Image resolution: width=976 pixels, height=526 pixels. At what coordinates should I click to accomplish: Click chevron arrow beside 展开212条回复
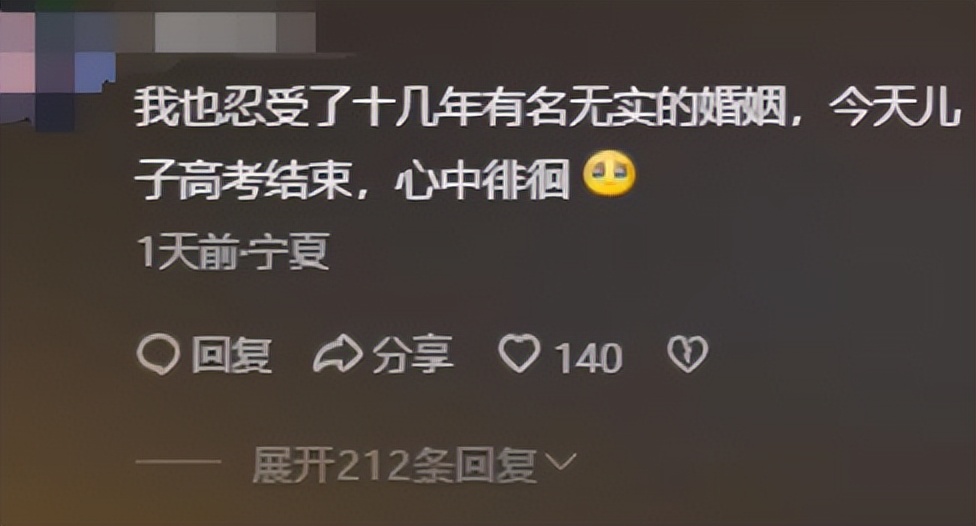(560, 462)
